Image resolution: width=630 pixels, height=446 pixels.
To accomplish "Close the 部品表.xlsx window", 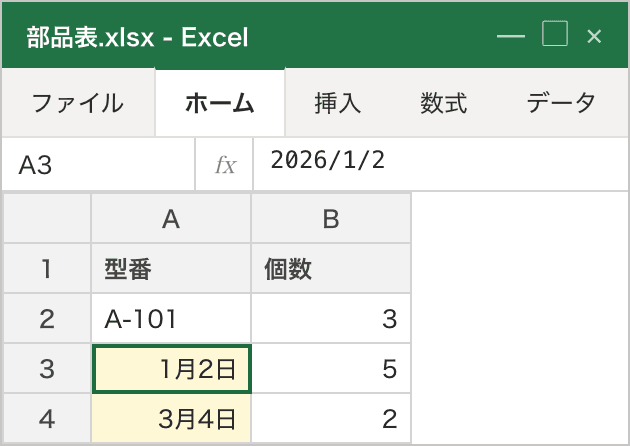I will [594, 36].
